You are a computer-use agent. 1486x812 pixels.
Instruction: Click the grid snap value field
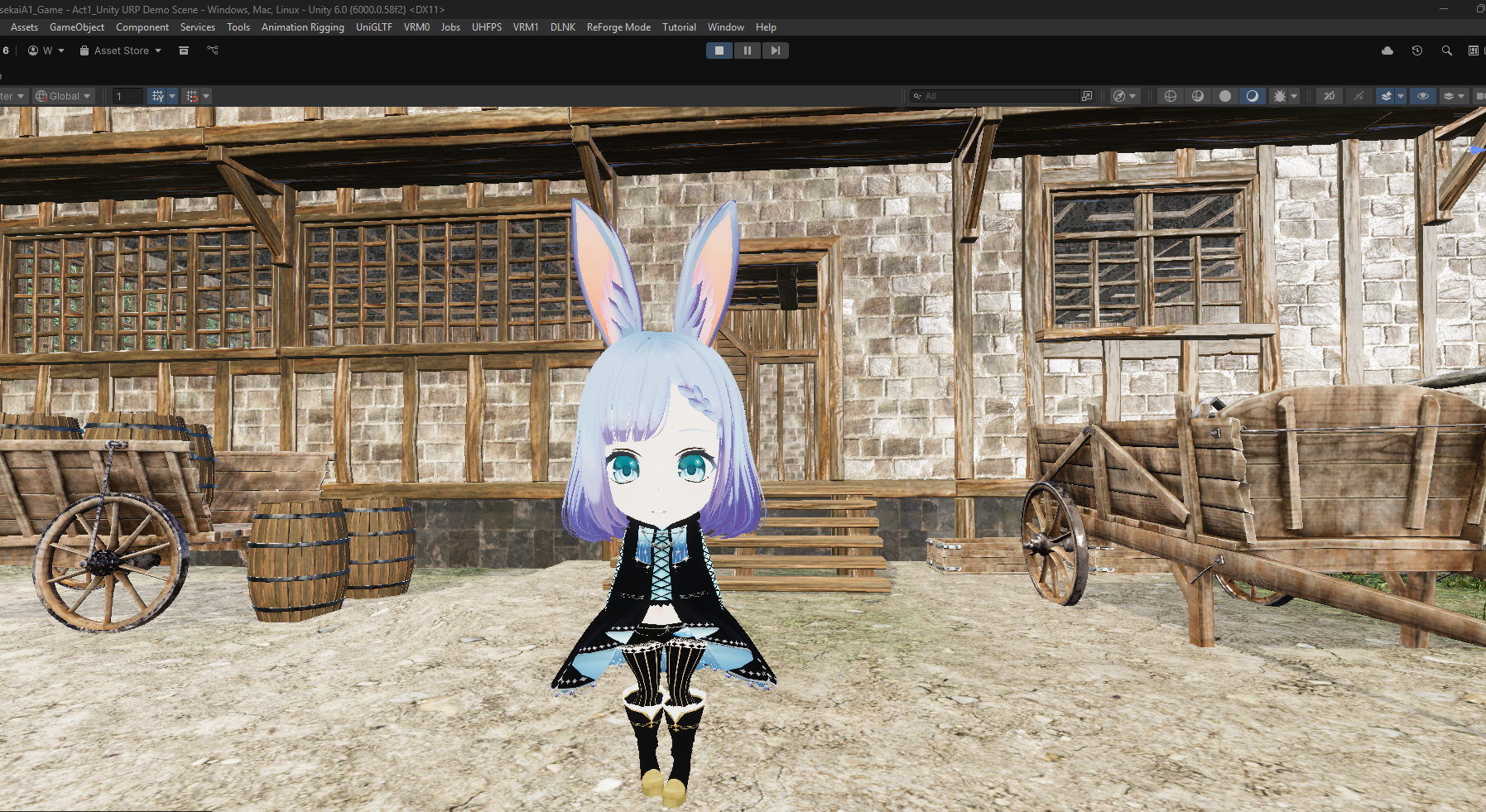[127, 96]
